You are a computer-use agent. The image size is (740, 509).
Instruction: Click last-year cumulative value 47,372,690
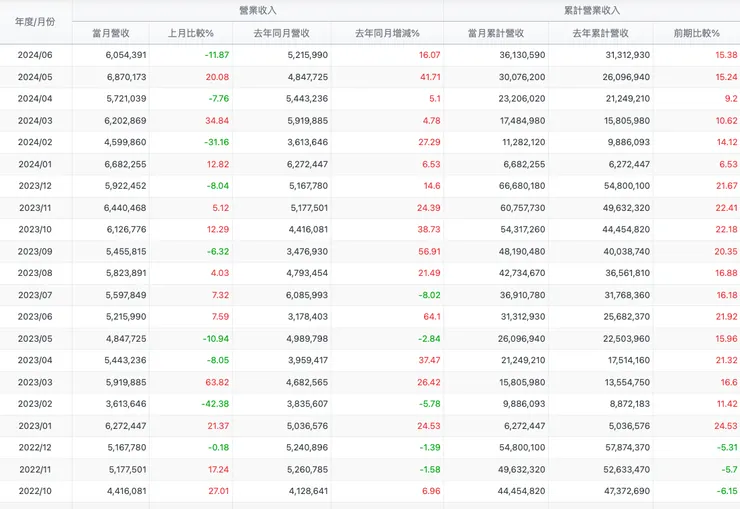tap(627, 491)
